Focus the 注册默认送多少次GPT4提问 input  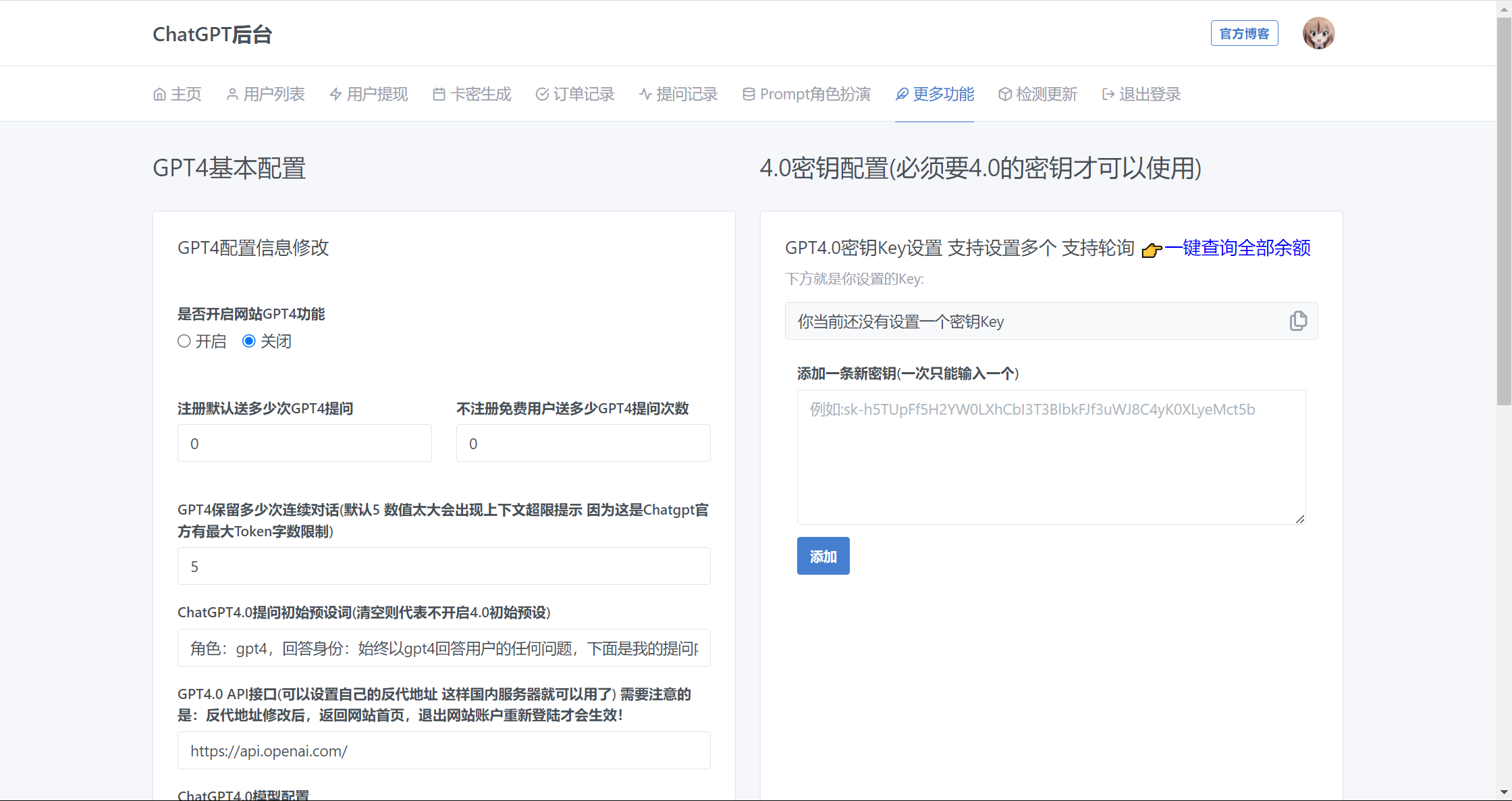(x=304, y=443)
